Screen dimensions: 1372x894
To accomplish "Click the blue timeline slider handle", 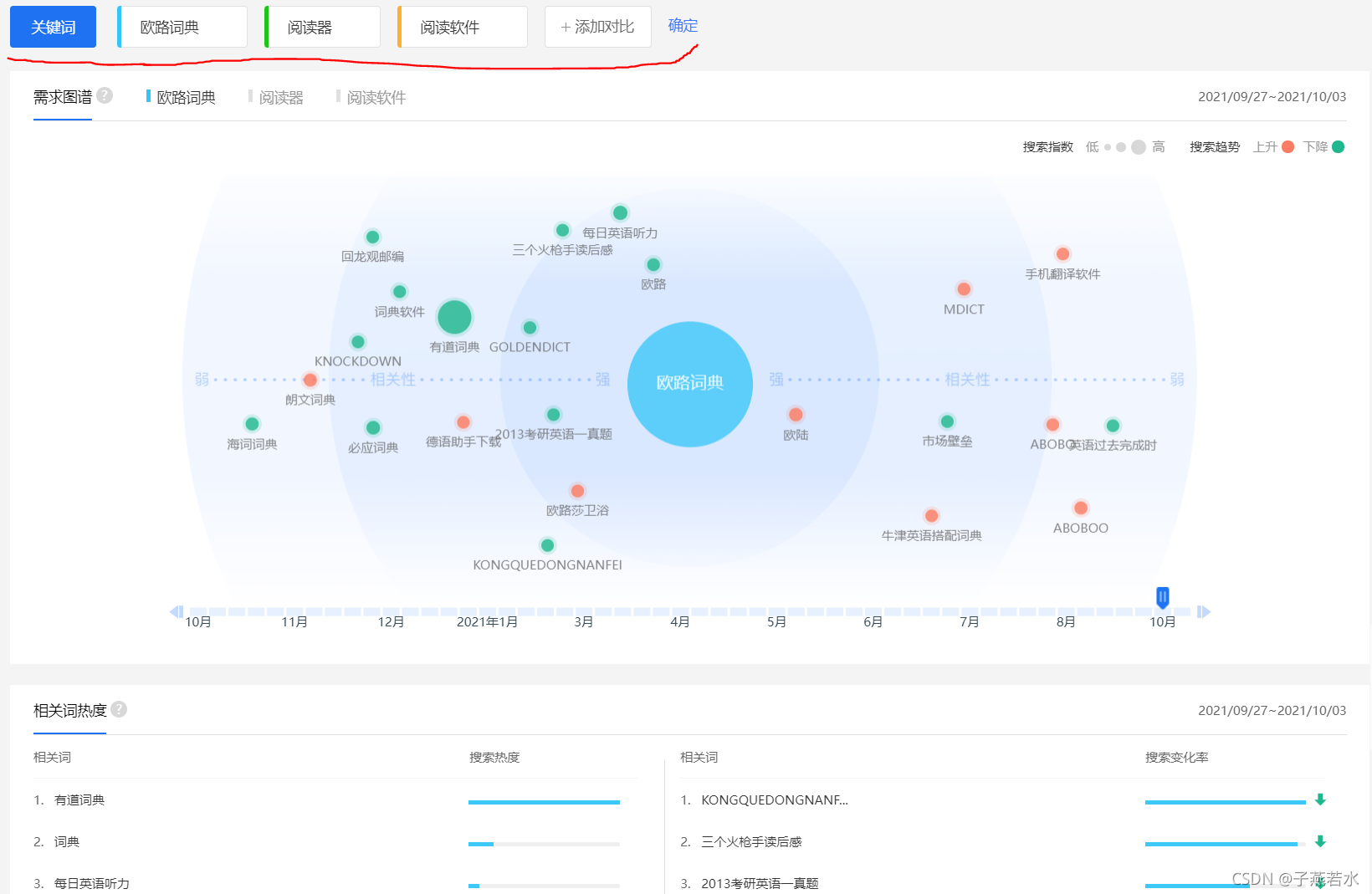I will coord(1162,596).
